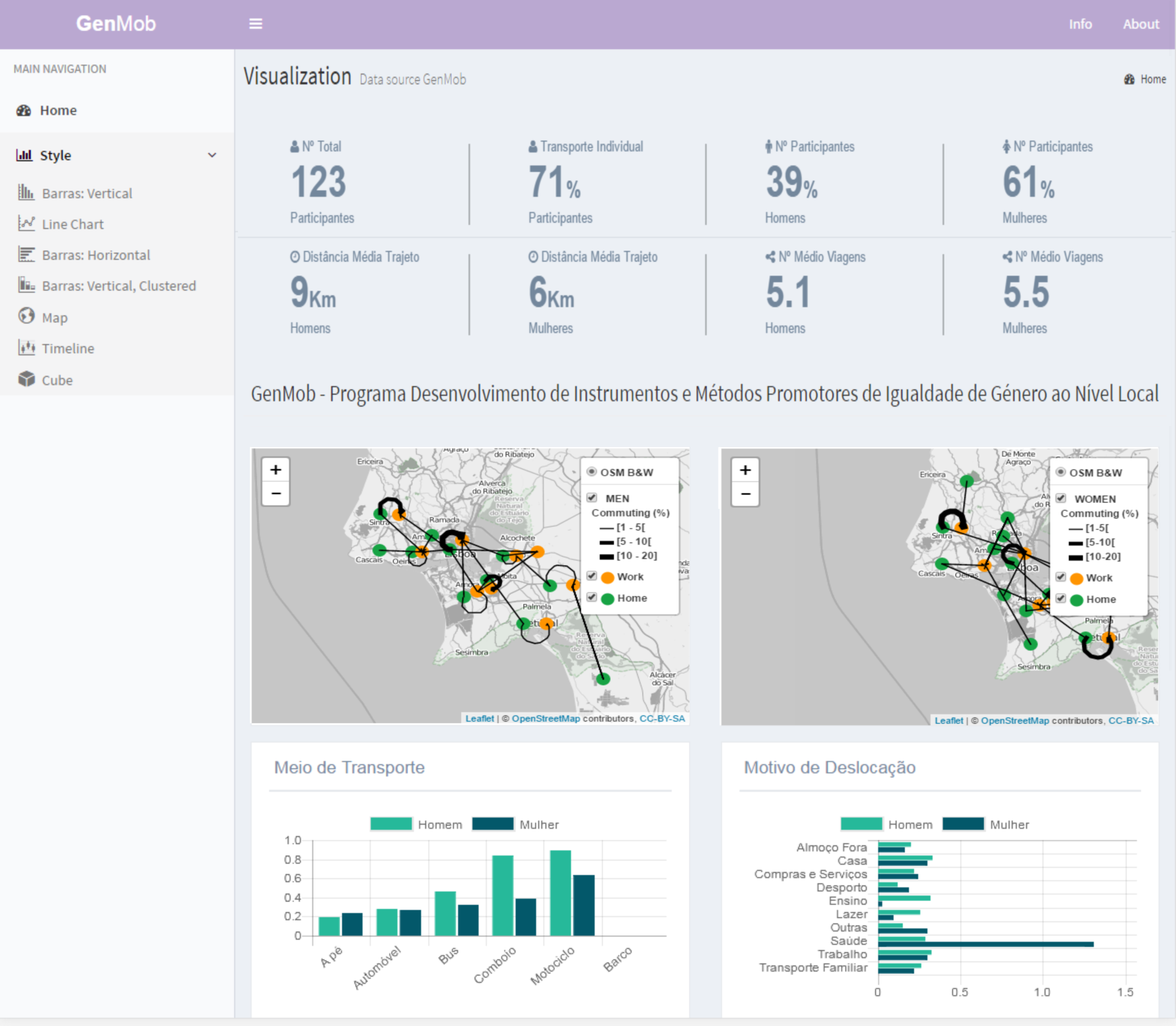This screenshot has height=1026, width=1176.
Task: Open CC-BY-SA link on WOMEN map
Action: (1131, 720)
